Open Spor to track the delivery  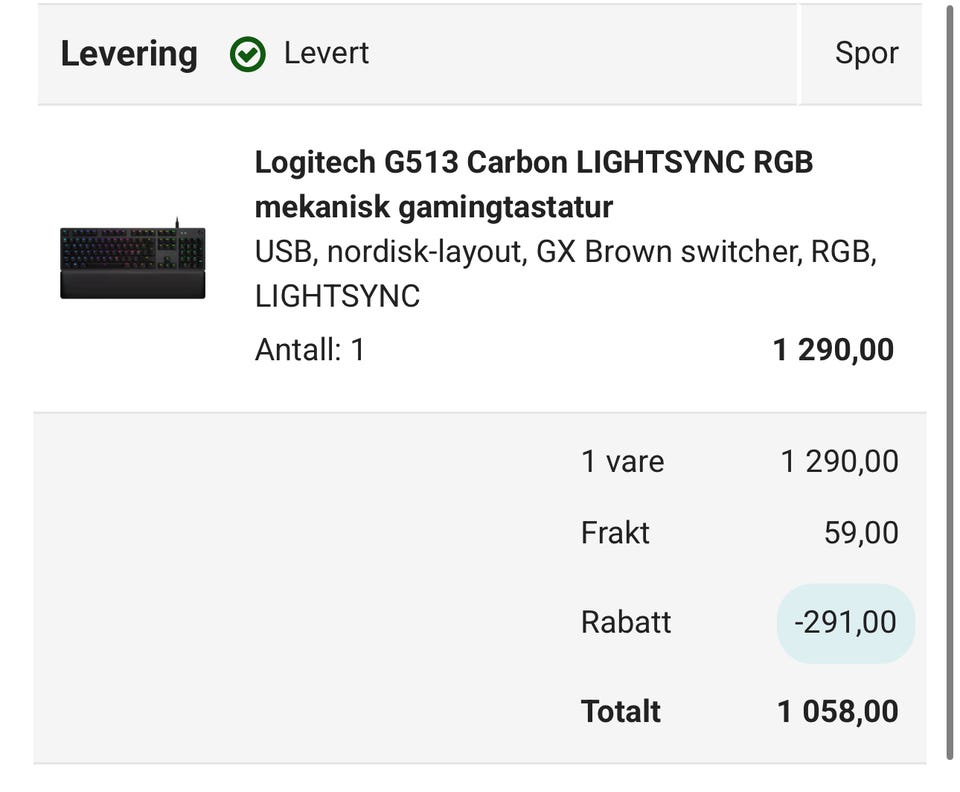pos(866,53)
